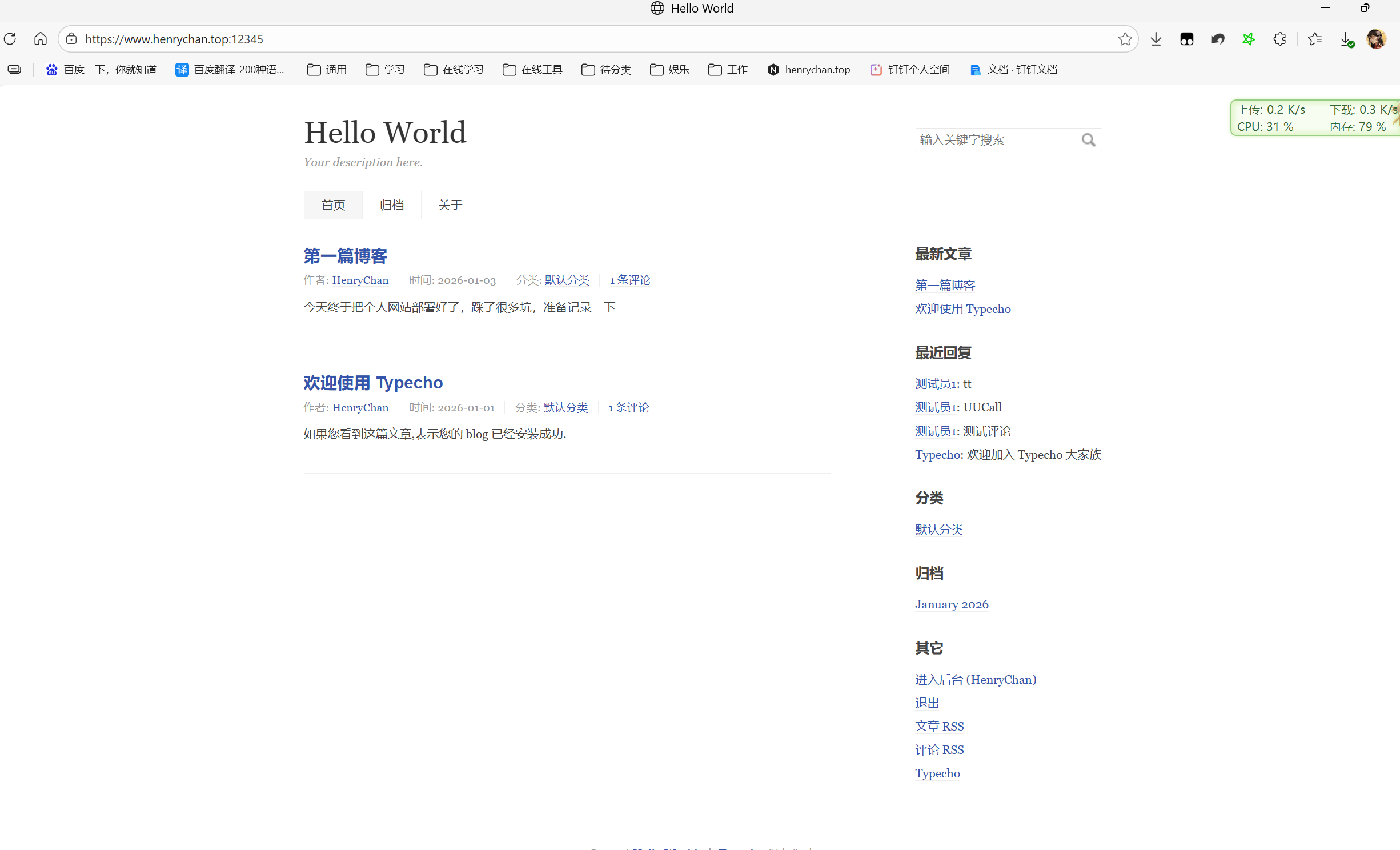Click the browser refresh icon
This screenshot has width=1400, height=850.
tap(10, 39)
